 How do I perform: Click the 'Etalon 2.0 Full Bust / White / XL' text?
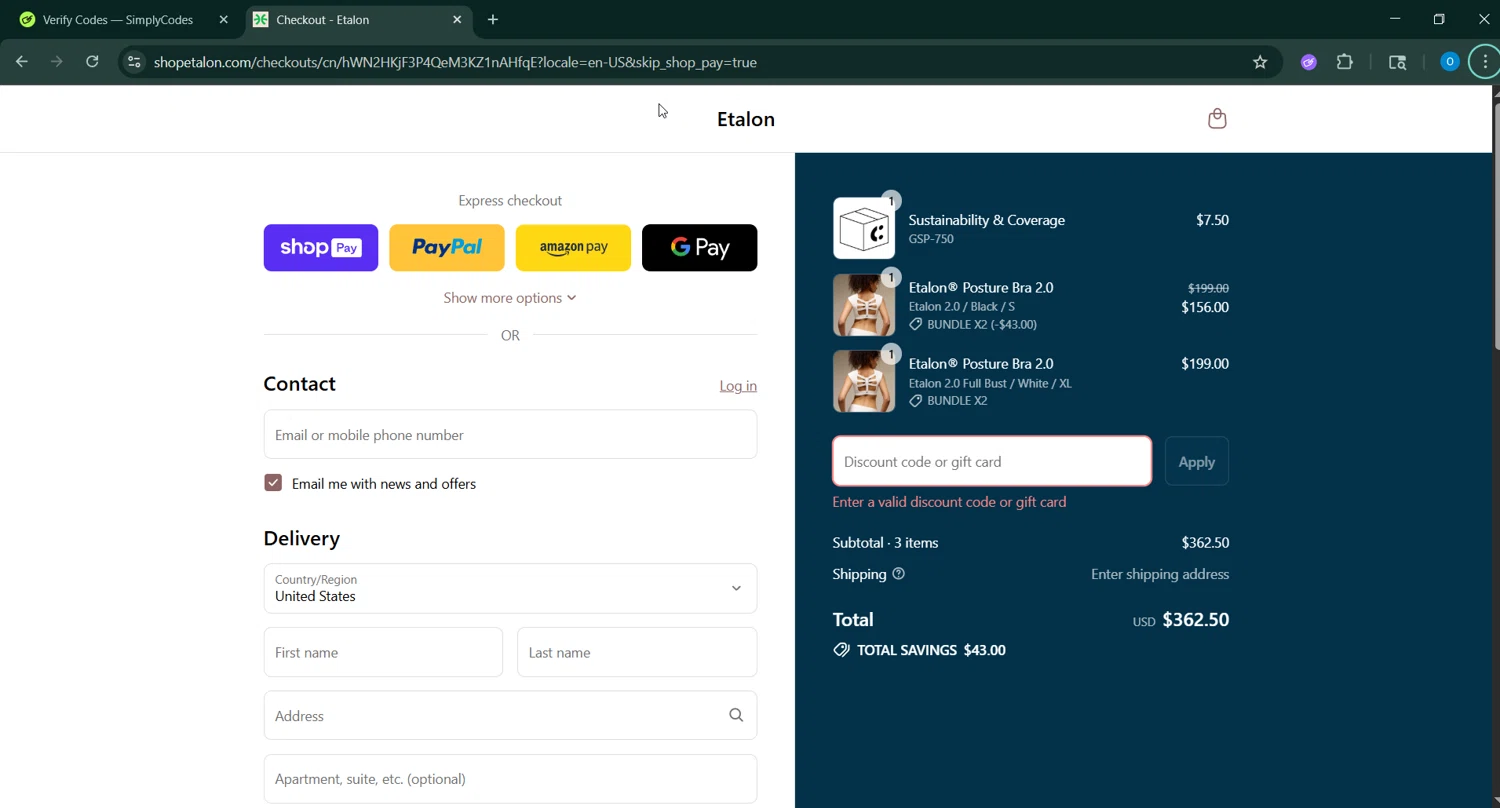tap(990, 383)
